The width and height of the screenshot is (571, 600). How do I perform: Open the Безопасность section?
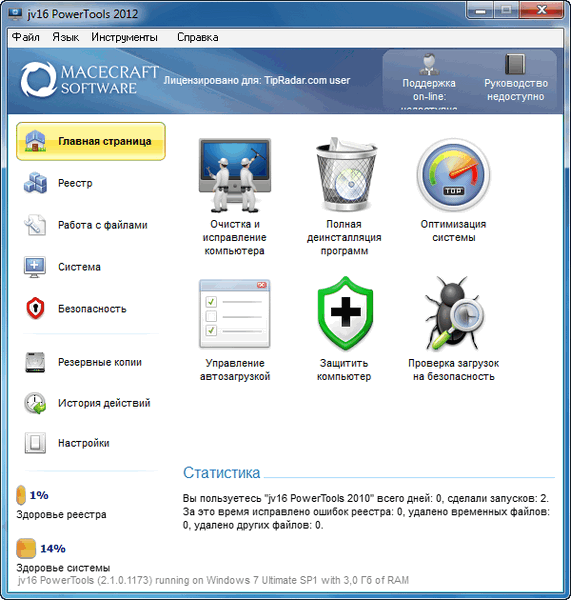92,308
